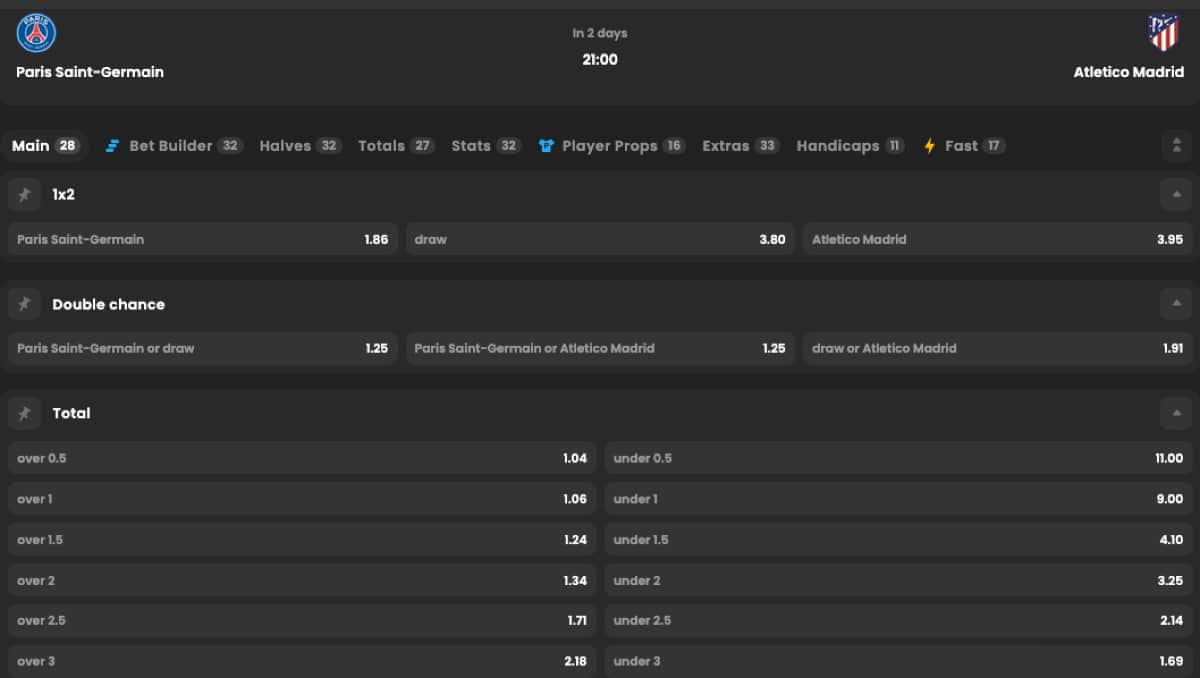Collapse the 1x2 market section

click(x=1176, y=195)
